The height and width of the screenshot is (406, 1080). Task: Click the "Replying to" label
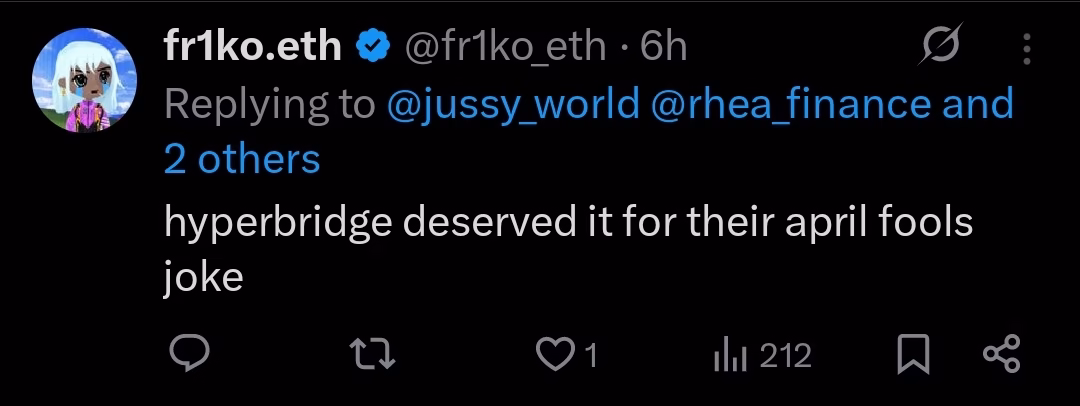point(269,103)
